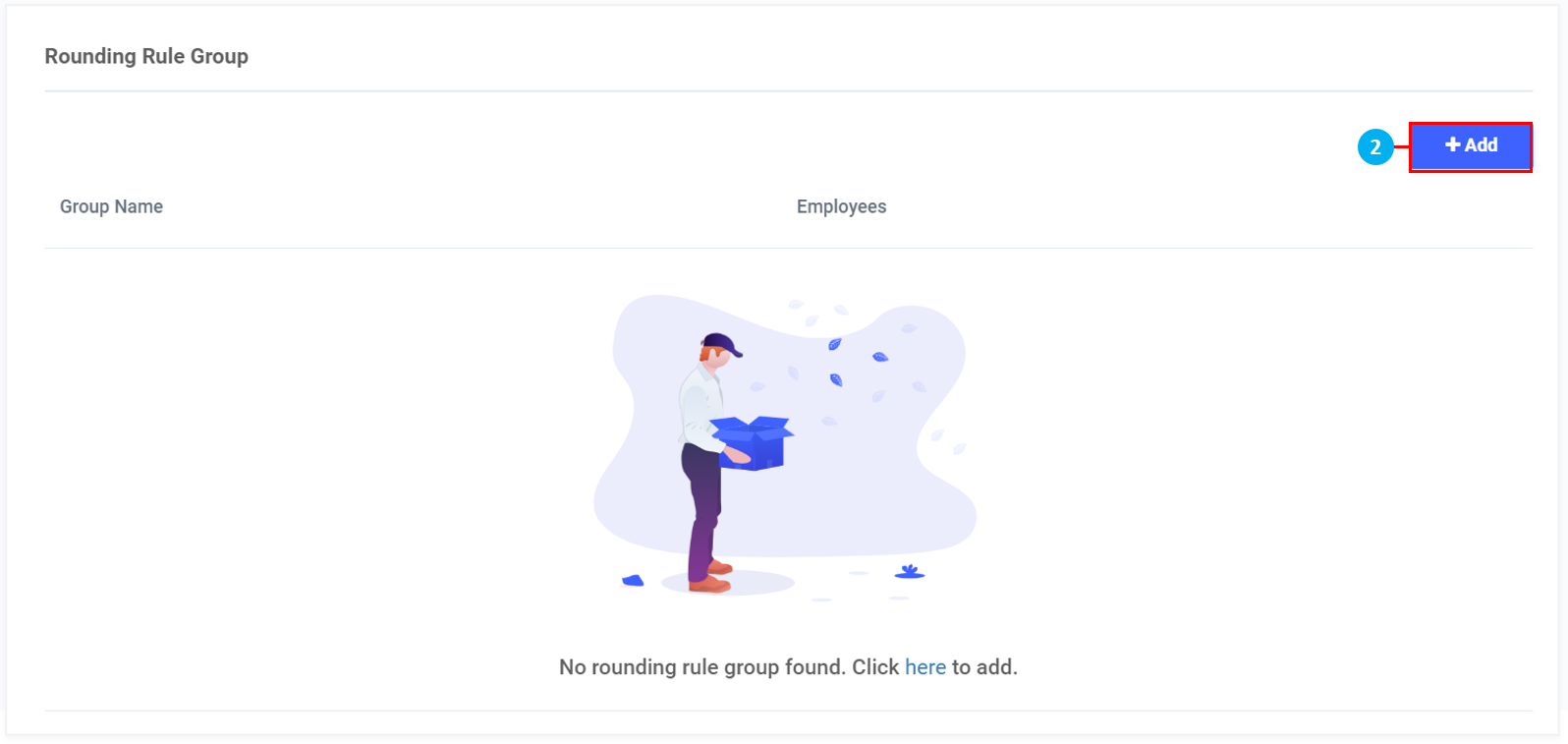This screenshot has width=1568, height=744.
Task: Open the 'here' link to add group
Action: pyautogui.click(x=925, y=667)
